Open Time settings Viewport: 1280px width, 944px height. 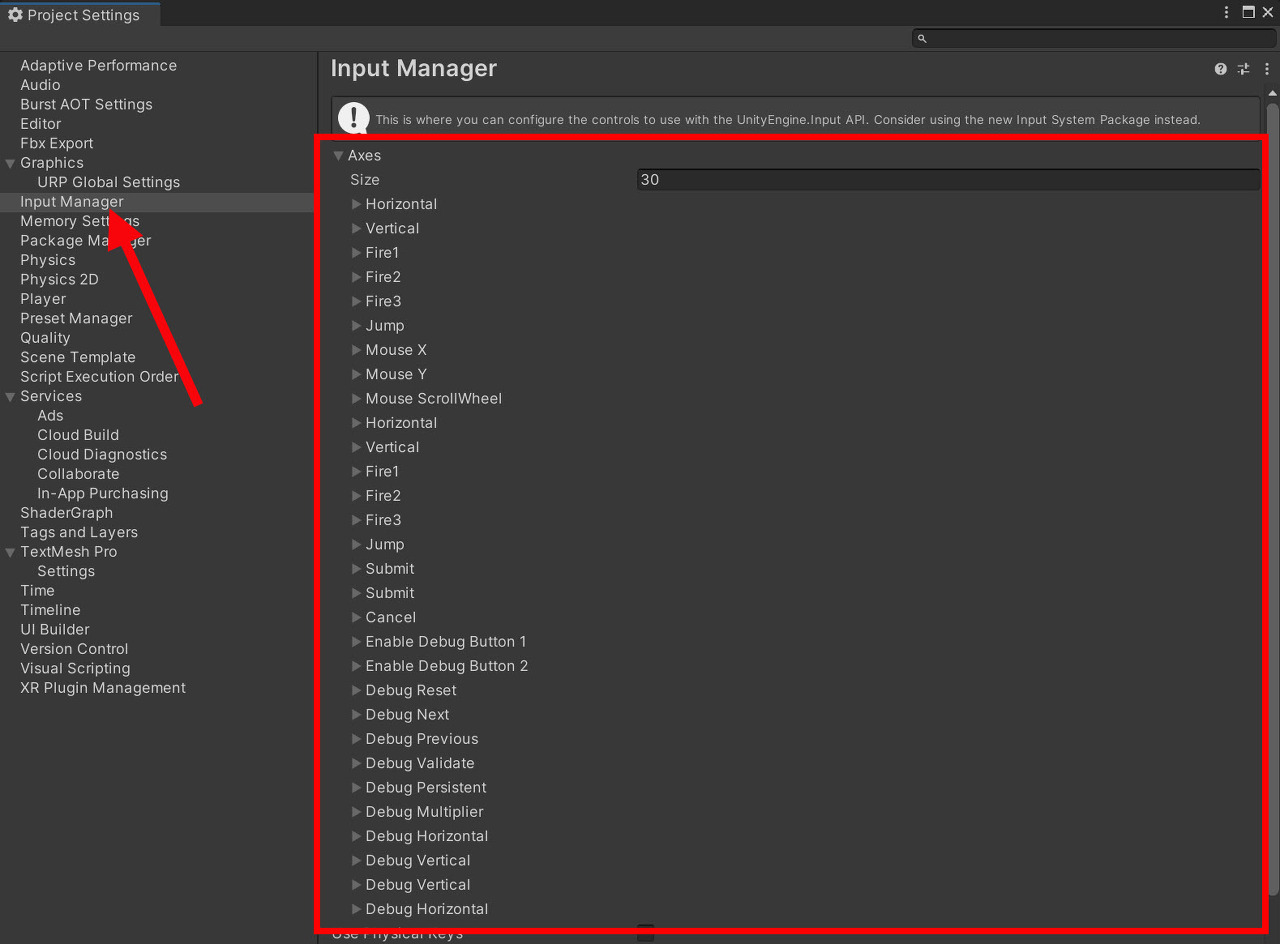pos(37,591)
